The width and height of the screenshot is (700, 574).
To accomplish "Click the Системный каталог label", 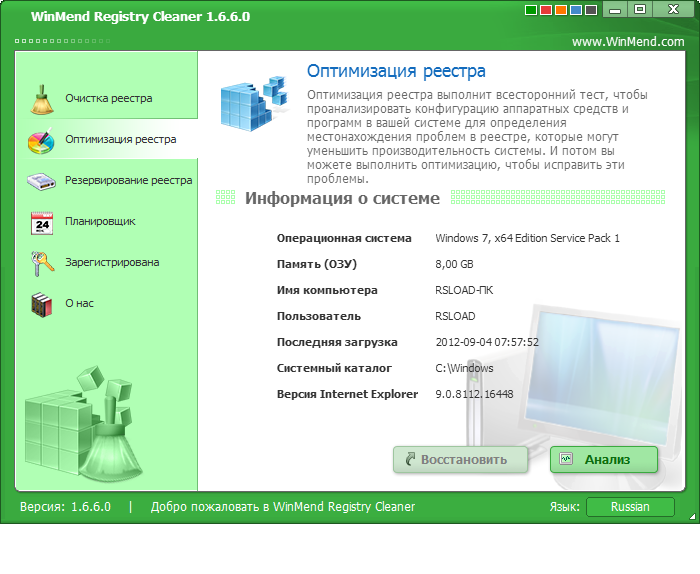I will [x=334, y=368].
